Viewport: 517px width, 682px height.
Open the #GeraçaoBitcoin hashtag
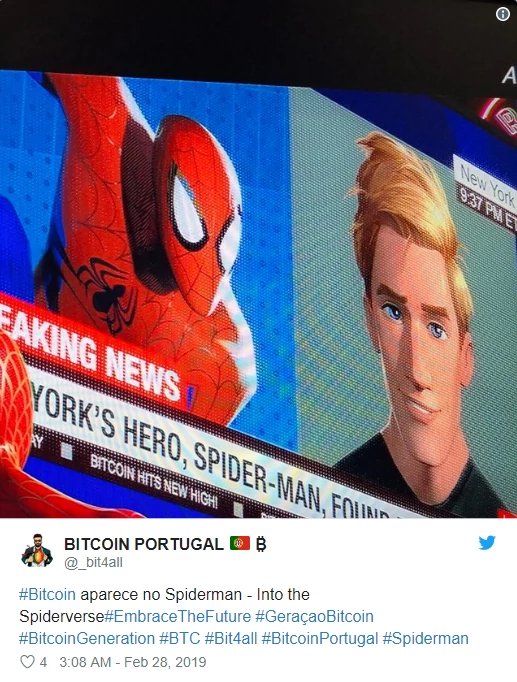pyautogui.click(x=314, y=616)
